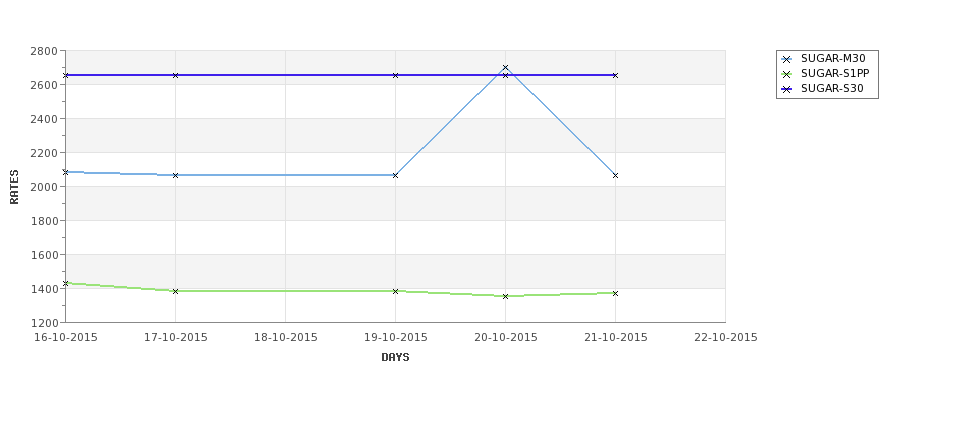The height and width of the screenshot is (429, 975).
Task: Click the SUGAR-S1PP legend label
Action: click(835, 74)
